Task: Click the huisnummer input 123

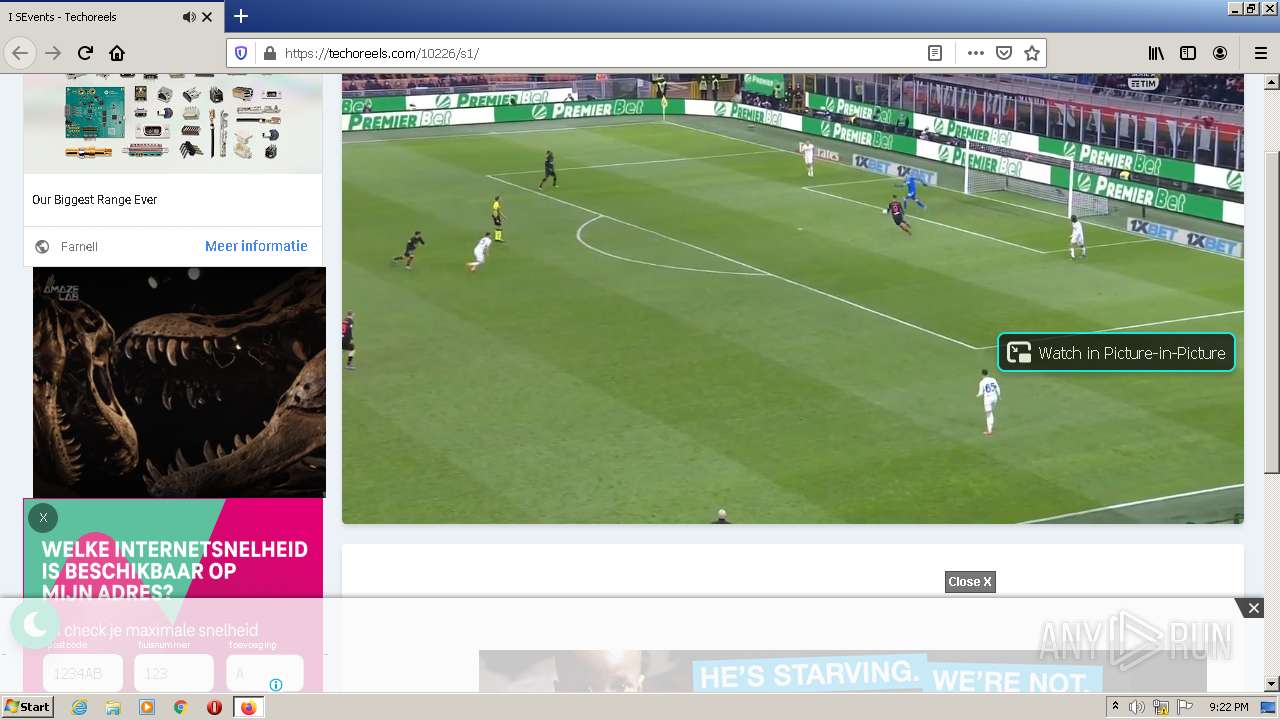Action: coord(174,673)
